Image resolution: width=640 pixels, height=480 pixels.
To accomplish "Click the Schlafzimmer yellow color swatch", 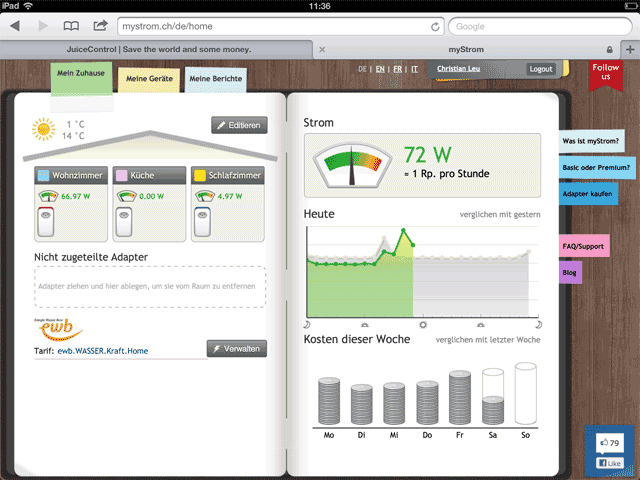I will [x=200, y=176].
